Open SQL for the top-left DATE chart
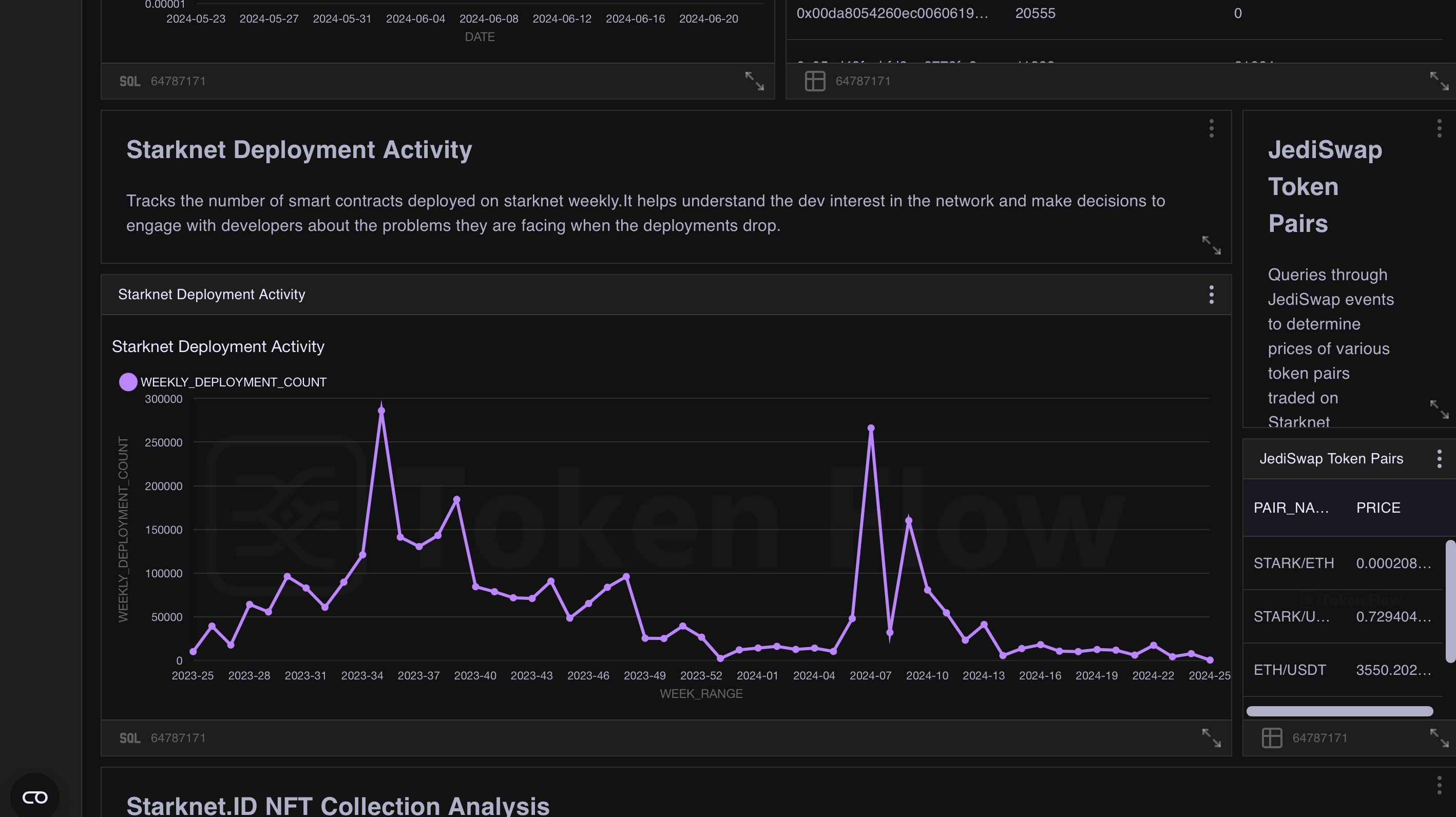 (130, 82)
